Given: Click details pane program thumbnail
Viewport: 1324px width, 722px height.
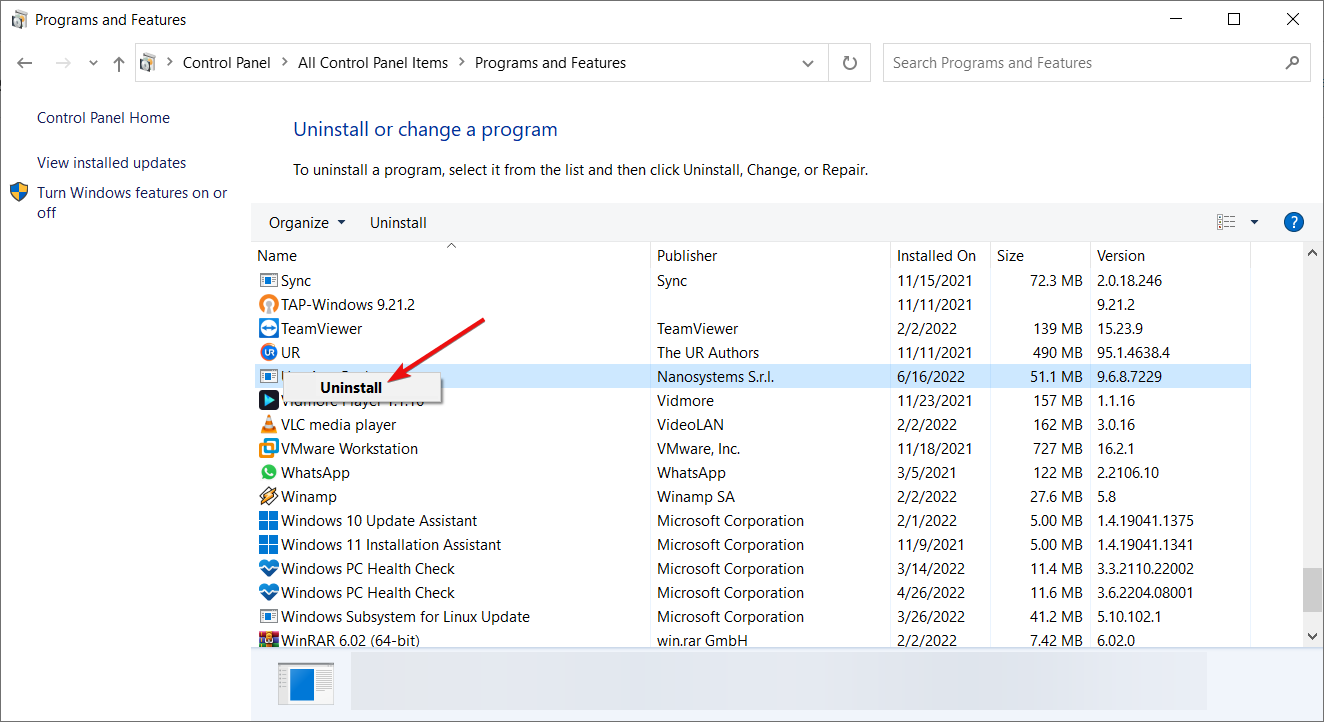Looking at the screenshot, I should [306, 684].
